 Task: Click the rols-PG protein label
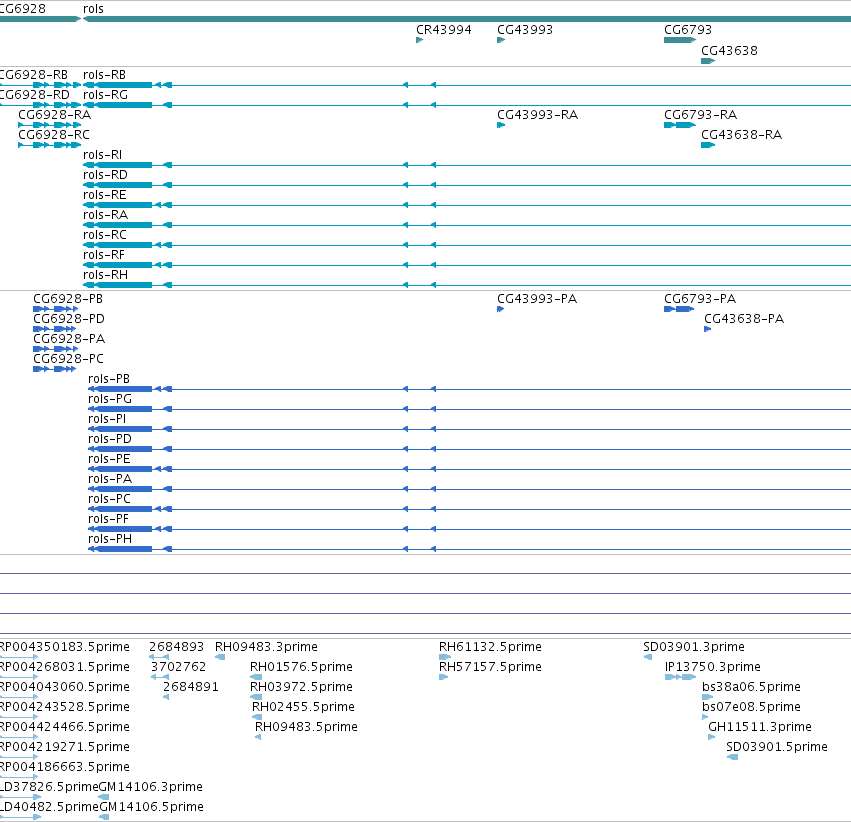click(x=110, y=399)
